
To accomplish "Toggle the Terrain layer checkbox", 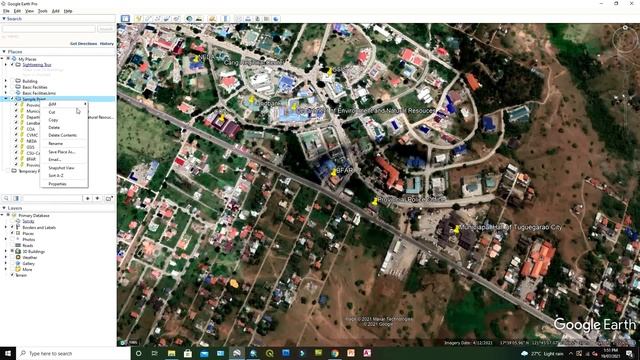I will pos(12,275).
